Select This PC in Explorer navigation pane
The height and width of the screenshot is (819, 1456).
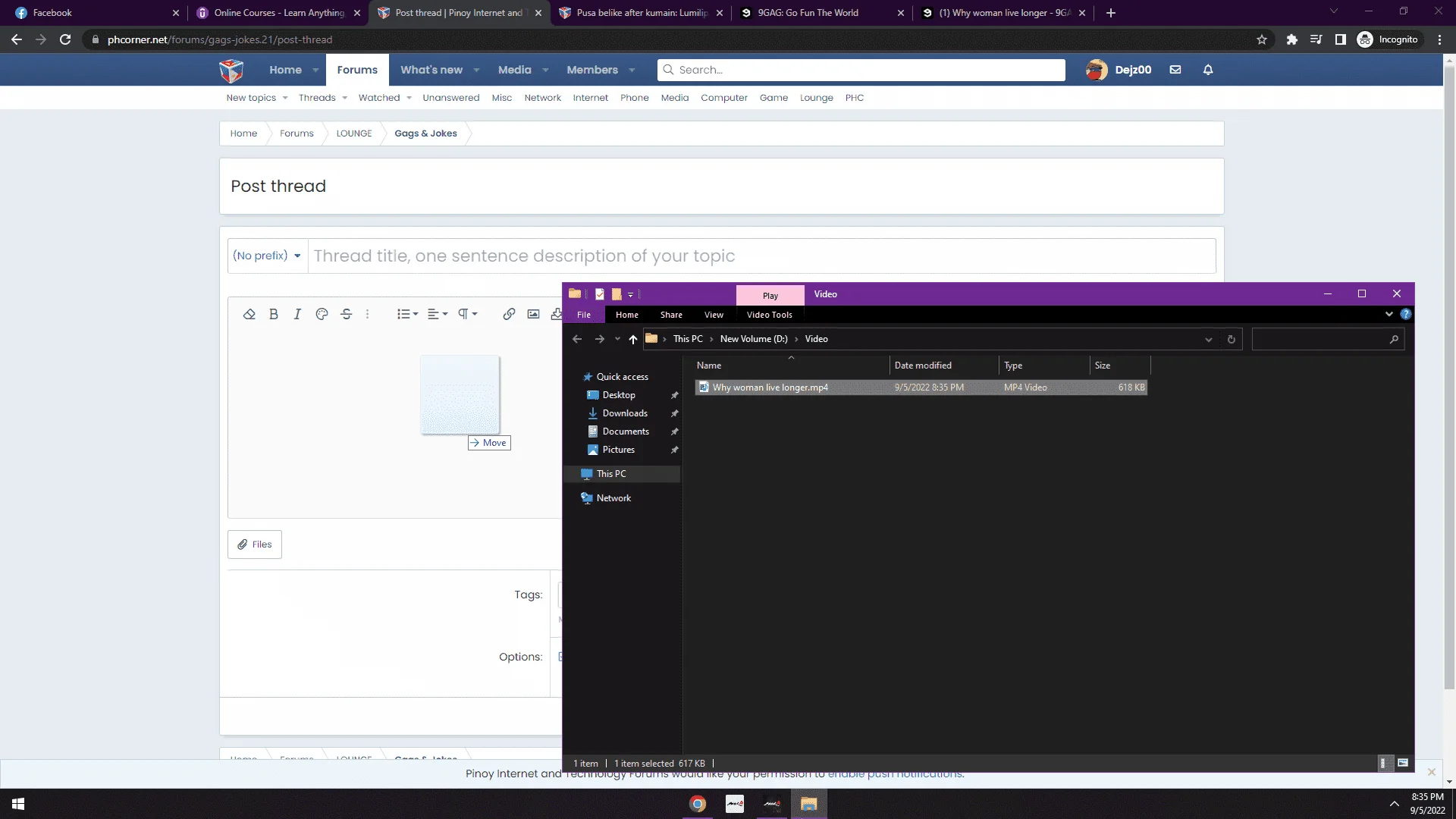pos(611,474)
